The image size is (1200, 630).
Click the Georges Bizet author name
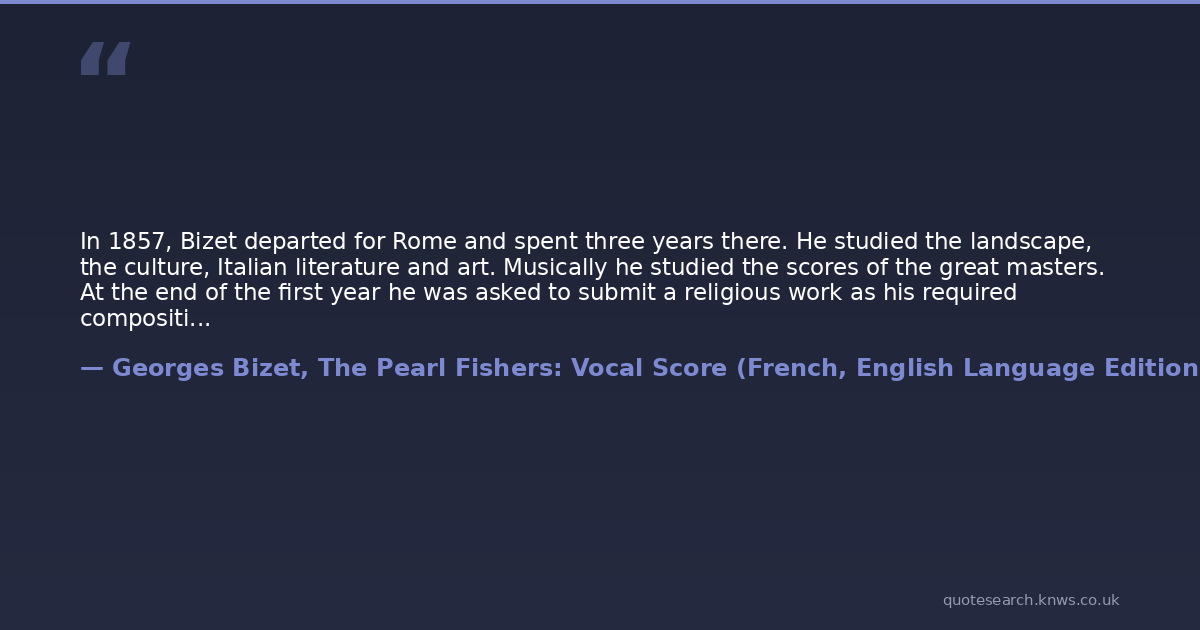(208, 369)
